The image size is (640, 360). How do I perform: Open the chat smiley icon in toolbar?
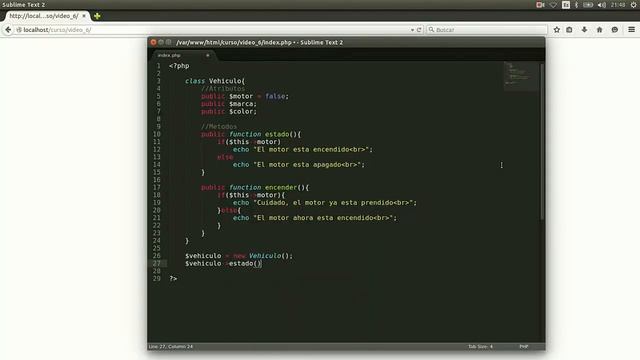(x=615, y=30)
